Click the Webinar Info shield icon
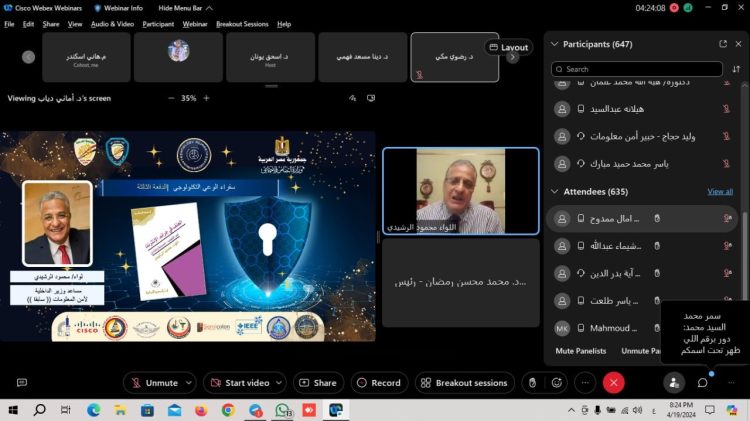Image resolution: width=750 pixels, height=421 pixels. pos(98,8)
